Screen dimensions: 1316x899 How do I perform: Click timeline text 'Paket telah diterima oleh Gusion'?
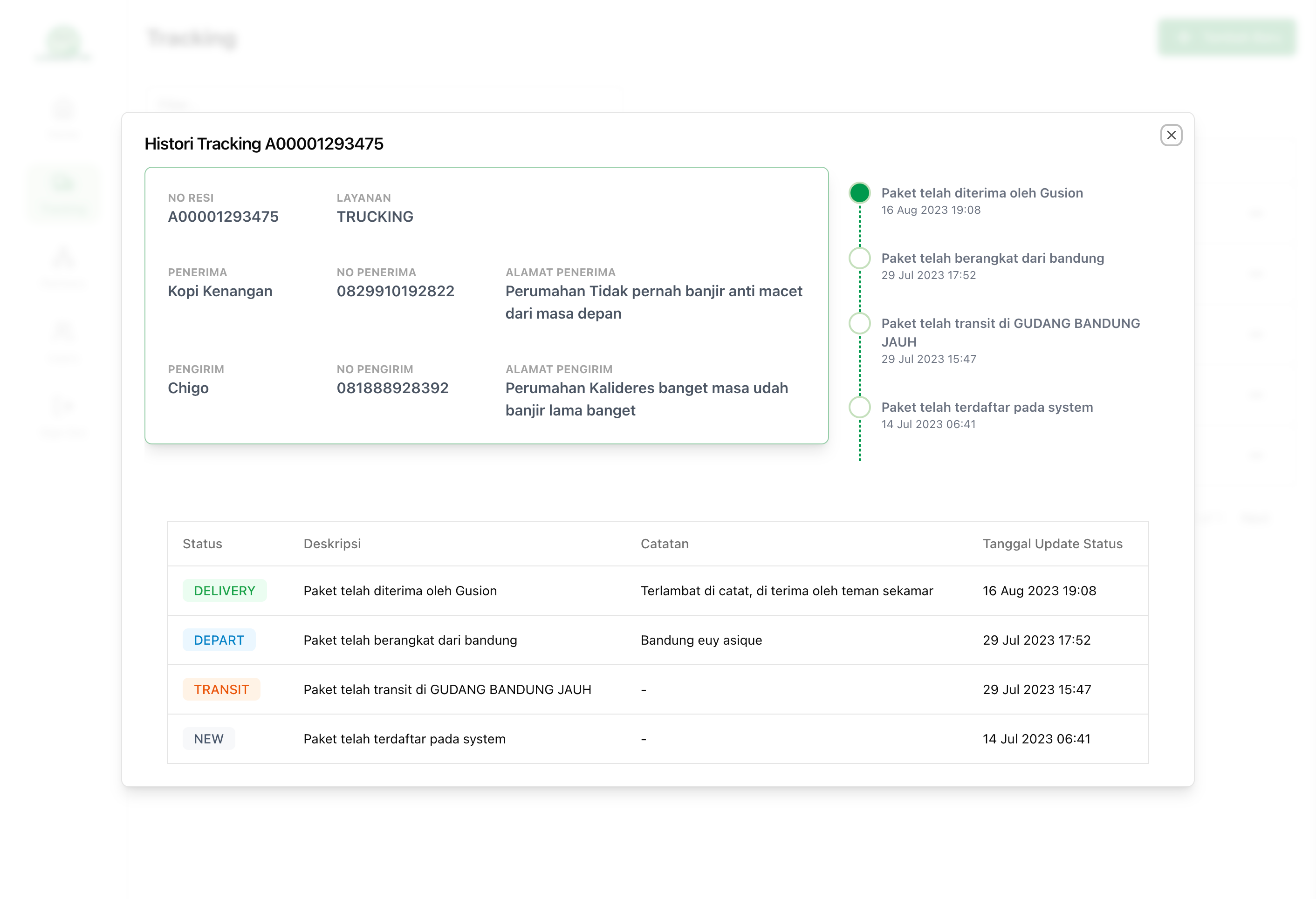coord(981,193)
